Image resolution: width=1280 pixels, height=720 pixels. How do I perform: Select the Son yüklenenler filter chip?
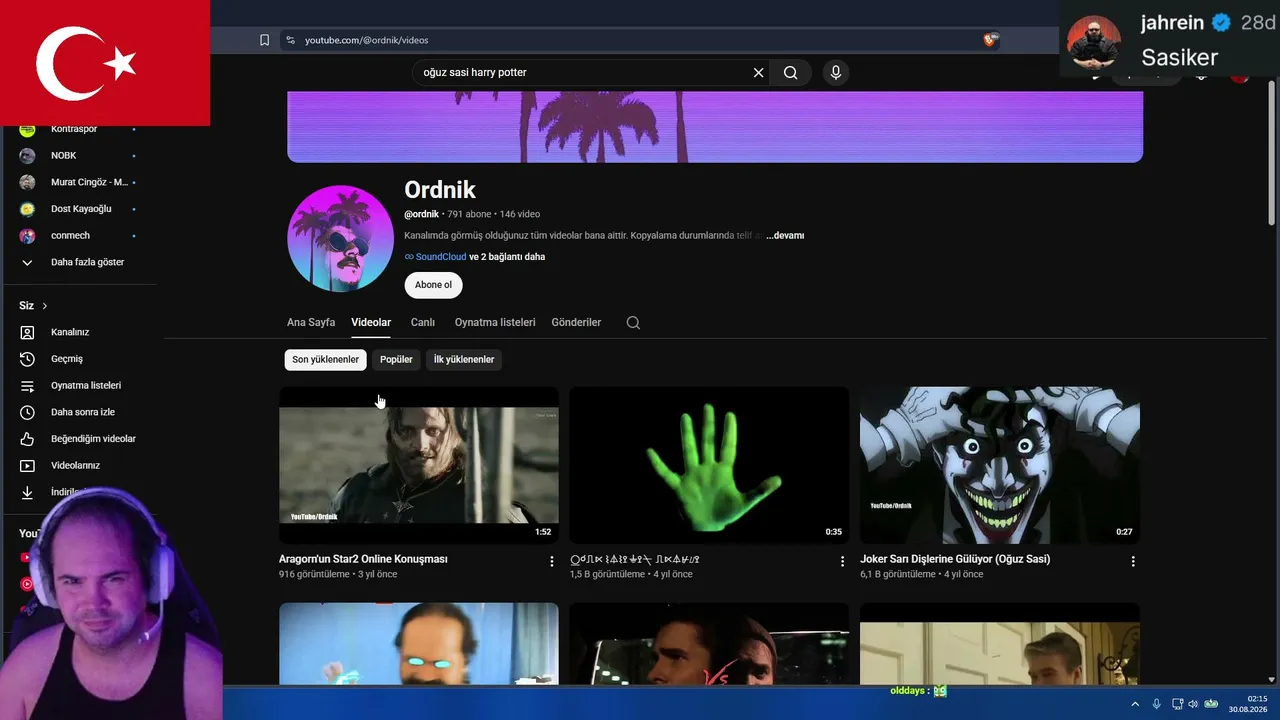point(325,360)
